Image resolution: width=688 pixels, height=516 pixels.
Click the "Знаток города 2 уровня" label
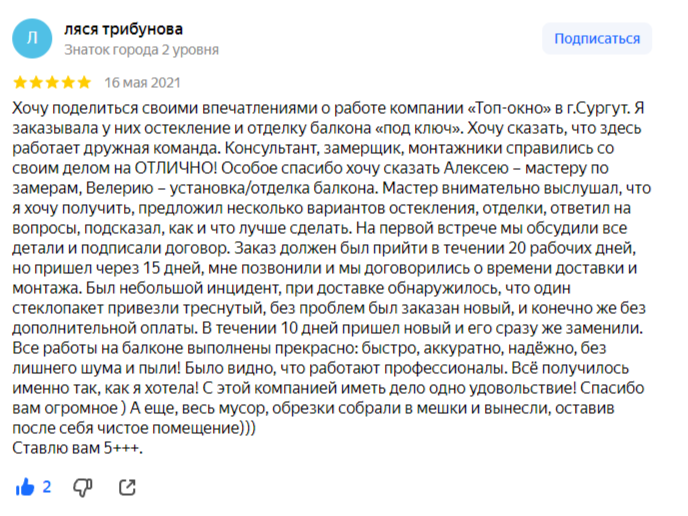[141, 50]
